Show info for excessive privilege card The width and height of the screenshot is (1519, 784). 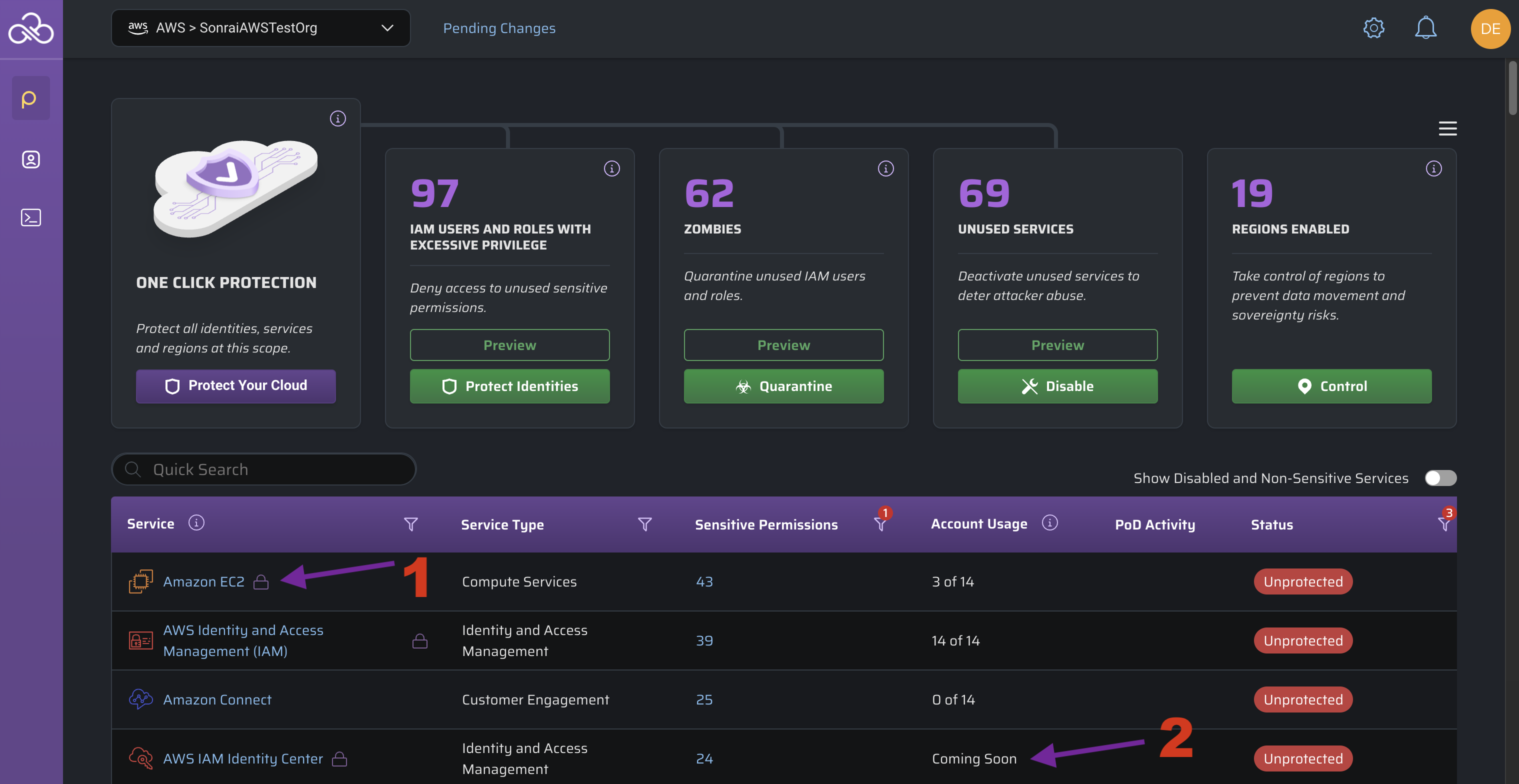pyautogui.click(x=611, y=168)
